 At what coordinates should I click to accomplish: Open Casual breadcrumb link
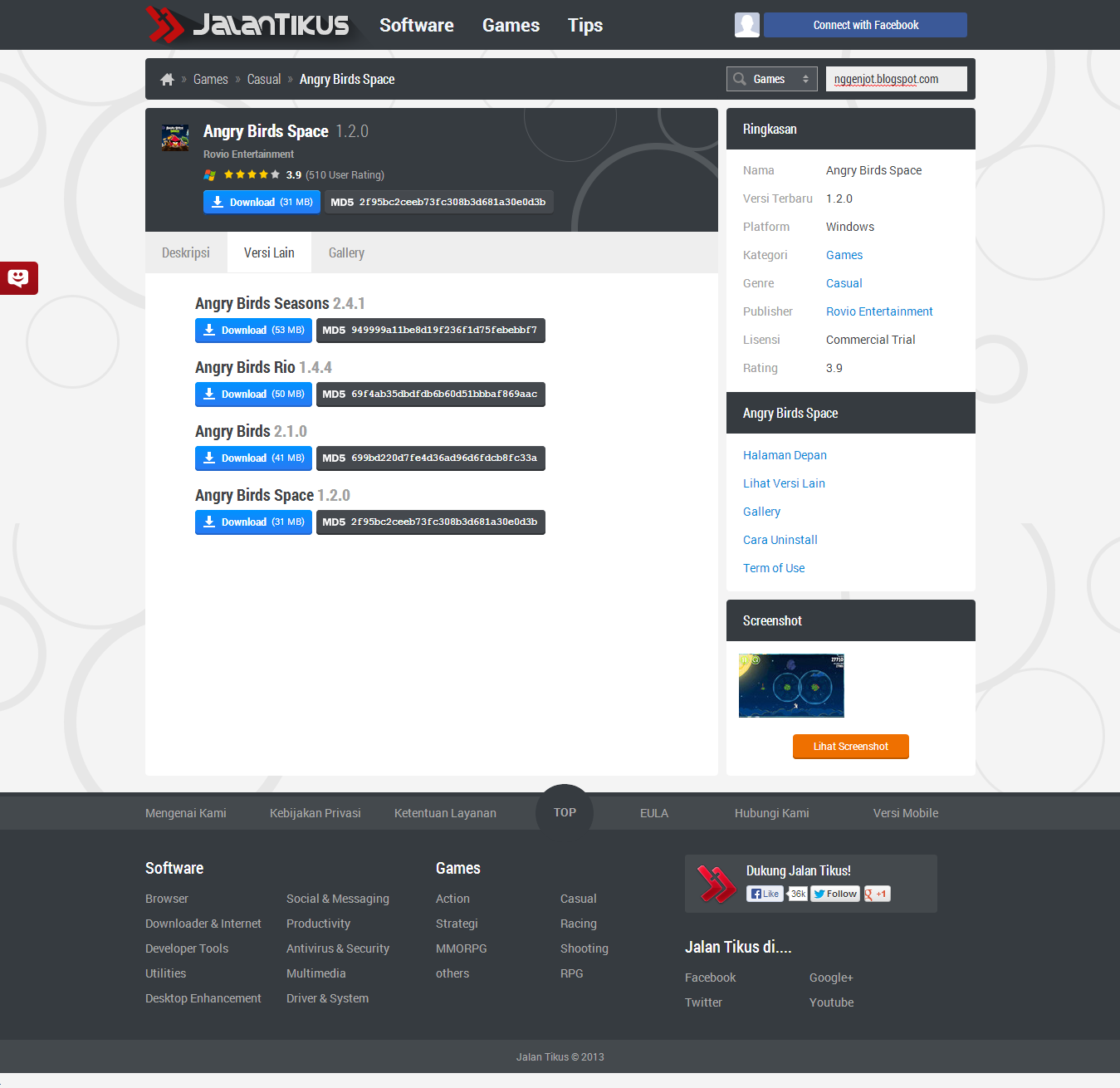tap(264, 79)
